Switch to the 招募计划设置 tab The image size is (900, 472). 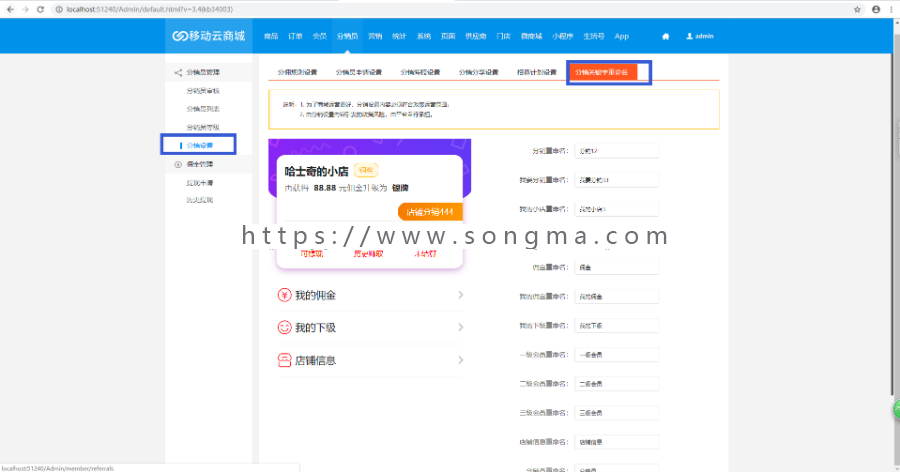coord(537,72)
